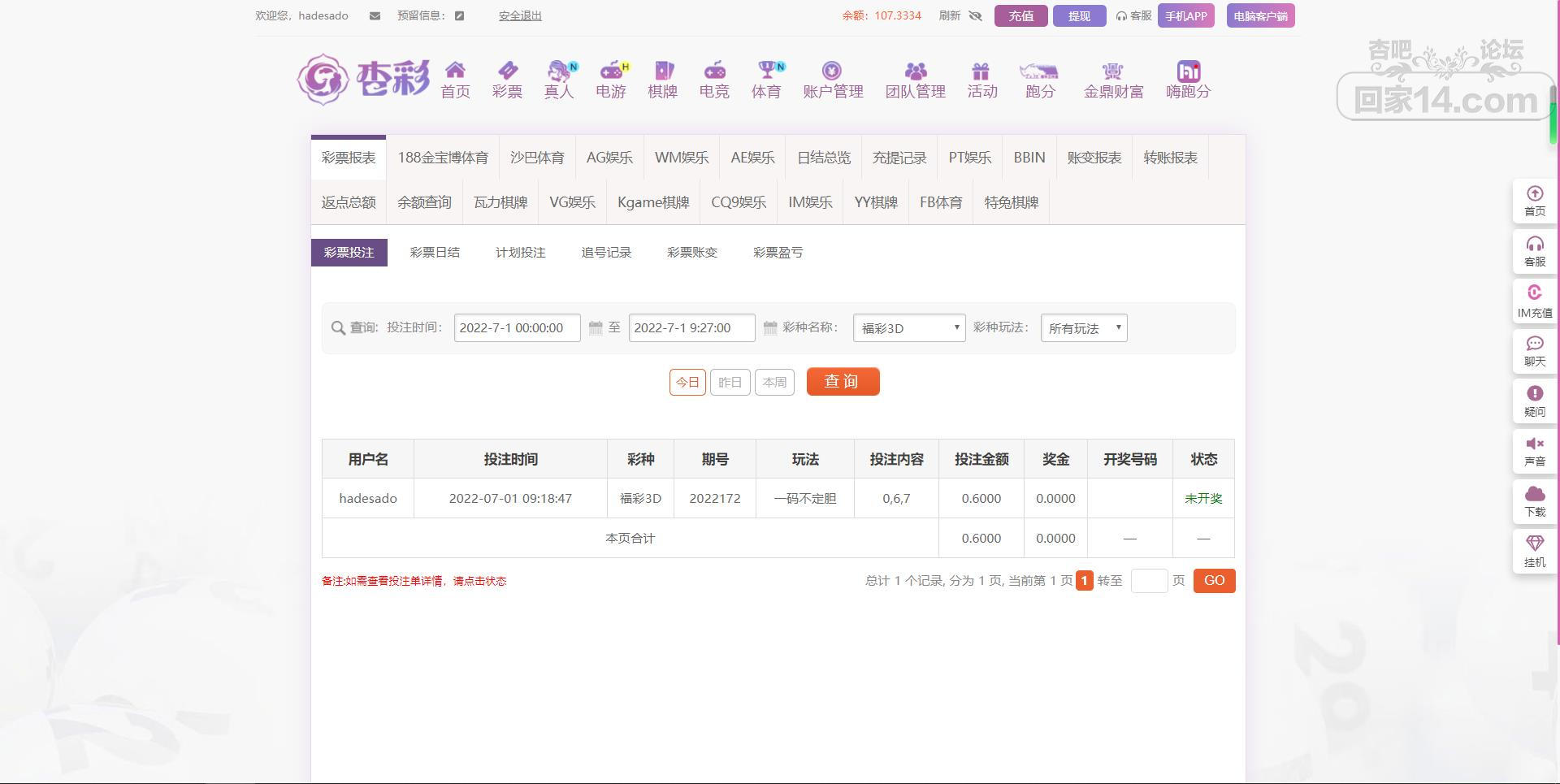
Task: Toggle balance visibility eye icon
Action: (x=976, y=16)
